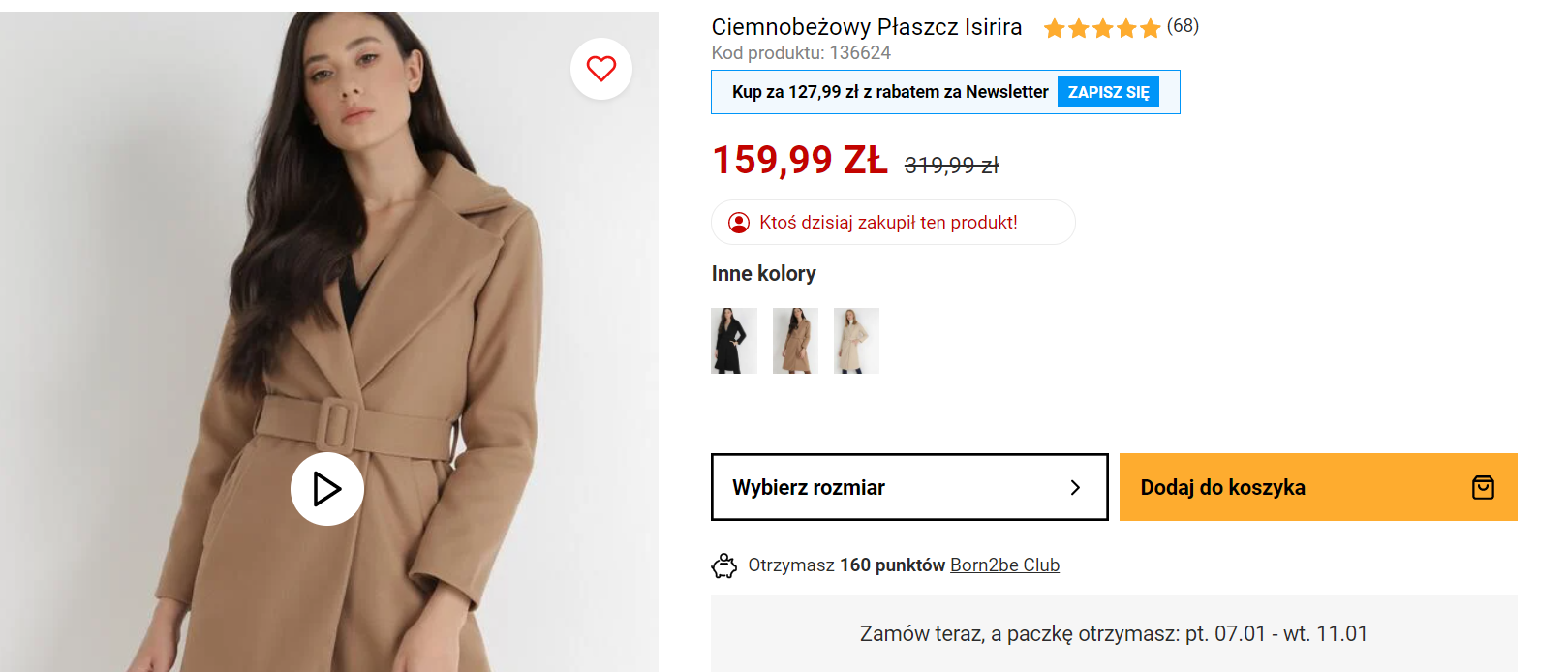The image size is (1568, 672).
Task: Play the product video
Action: 327,489
